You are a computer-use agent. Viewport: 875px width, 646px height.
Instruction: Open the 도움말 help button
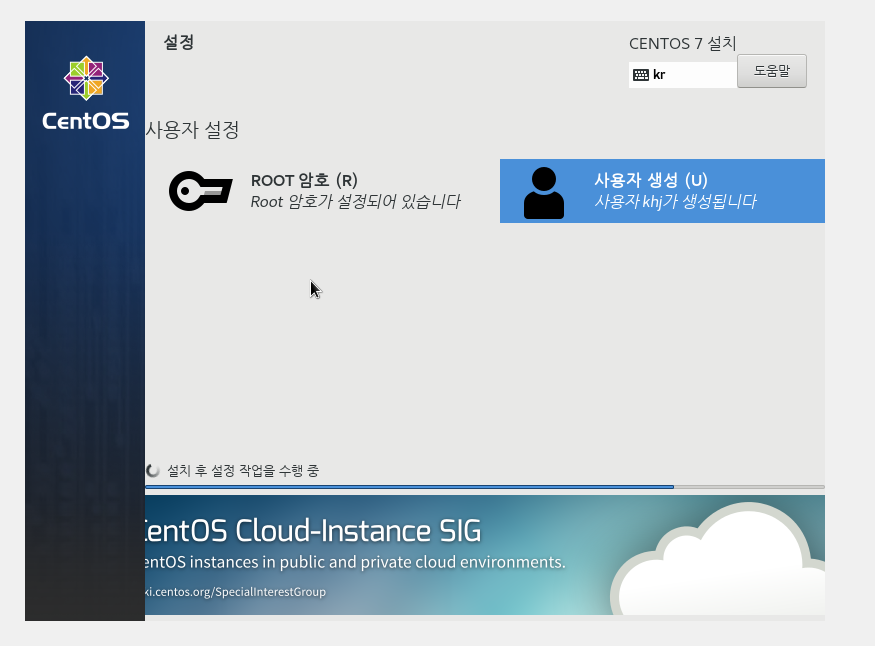772,71
